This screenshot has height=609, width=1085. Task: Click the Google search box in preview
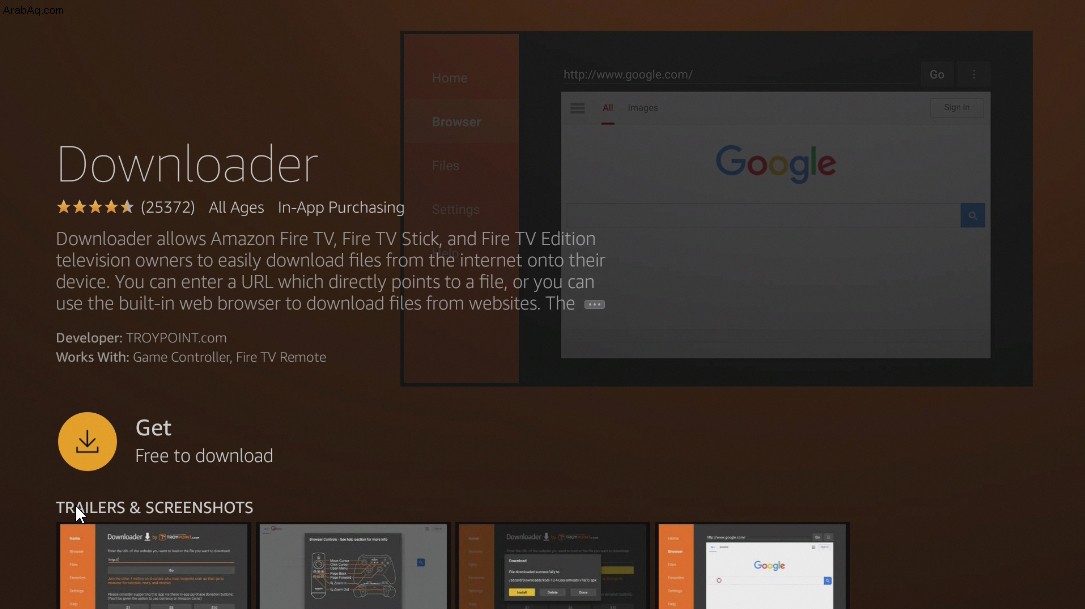pyautogui.click(x=763, y=216)
